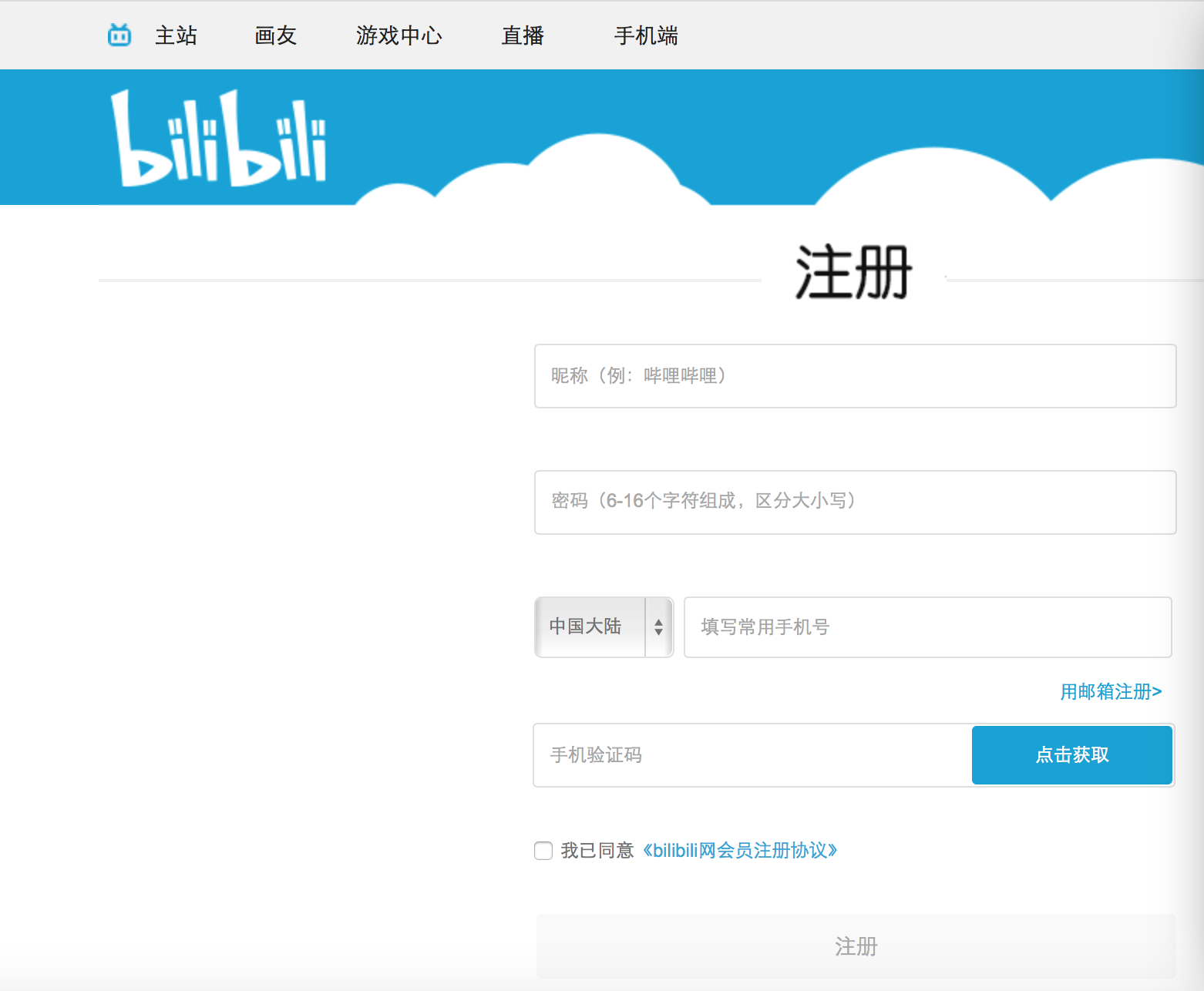Check the 我已同意 agreement checkbox
This screenshot has height=991, width=1204.
(x=543, y=851)
